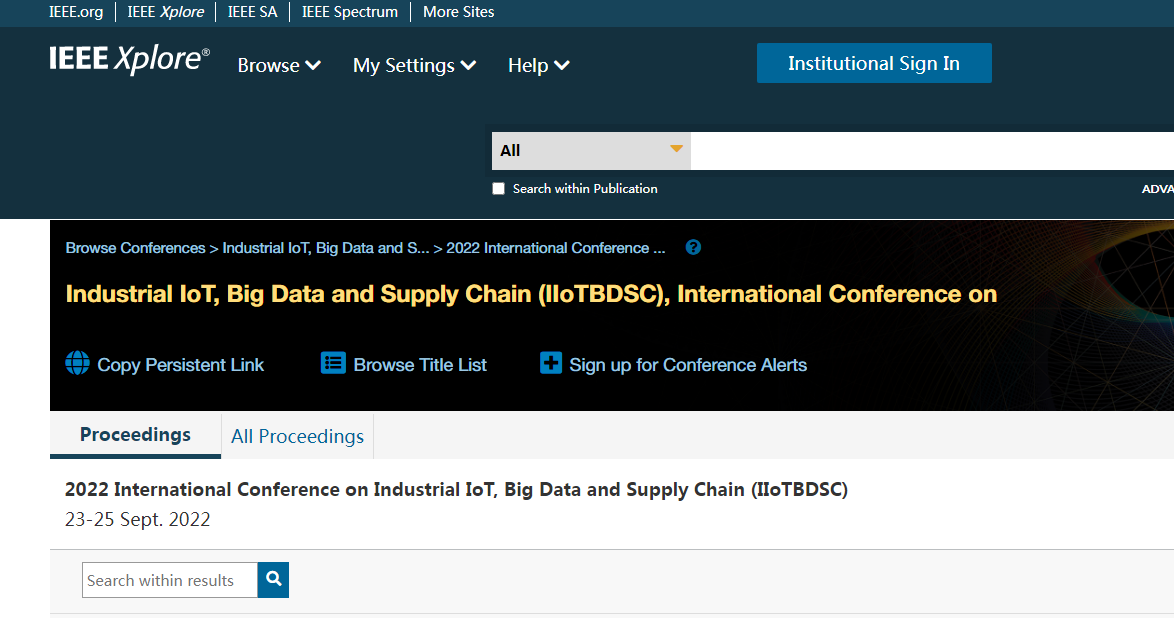Click the main search text box
The image size is (1174, 618).
coord(931,151)
